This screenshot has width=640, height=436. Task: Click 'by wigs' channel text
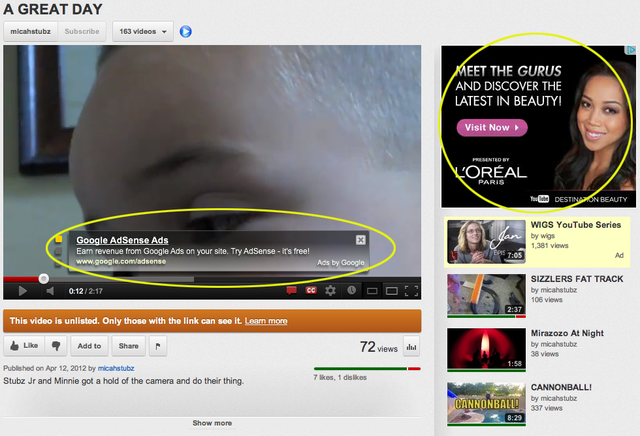[x=542, y=236]
